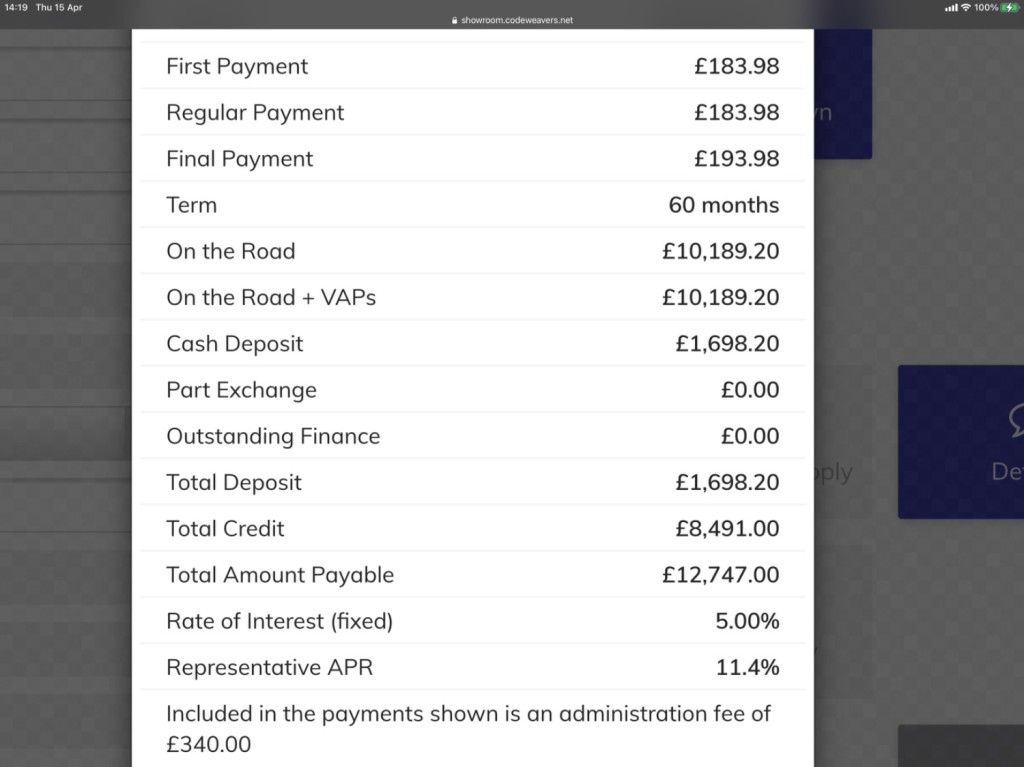This screenshot has height=767, width=1024.
Task: Tap the chat bubble icon on blue tile
Action: pos(1016,420)
